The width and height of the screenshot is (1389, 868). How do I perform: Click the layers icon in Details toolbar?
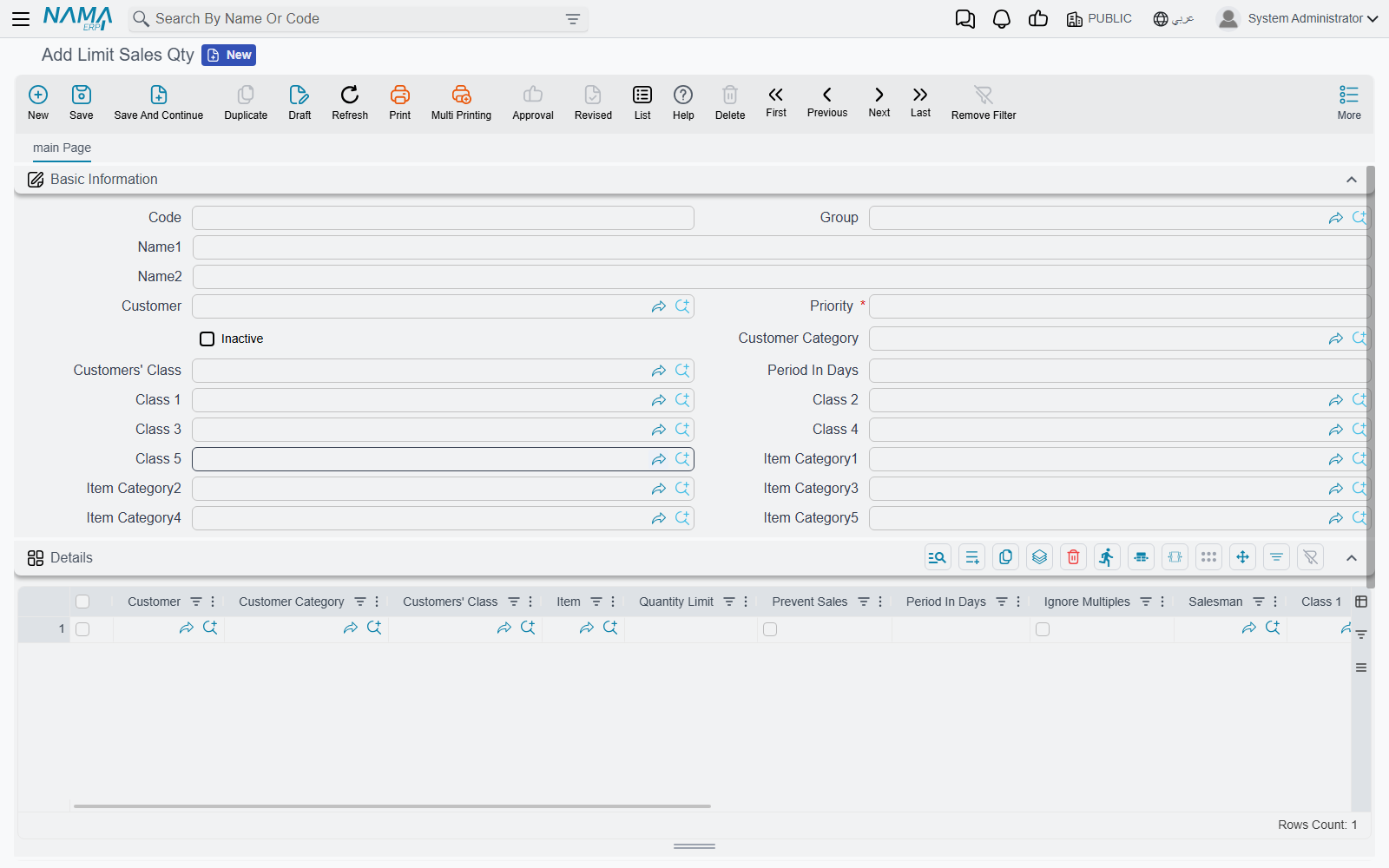(x=1039, y=557)
